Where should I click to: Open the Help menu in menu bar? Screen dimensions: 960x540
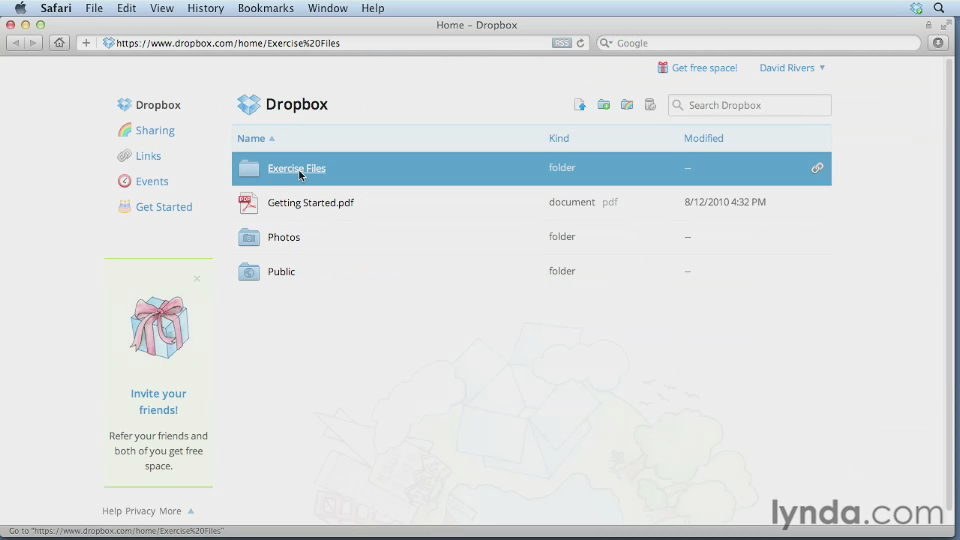pos(372,8)
